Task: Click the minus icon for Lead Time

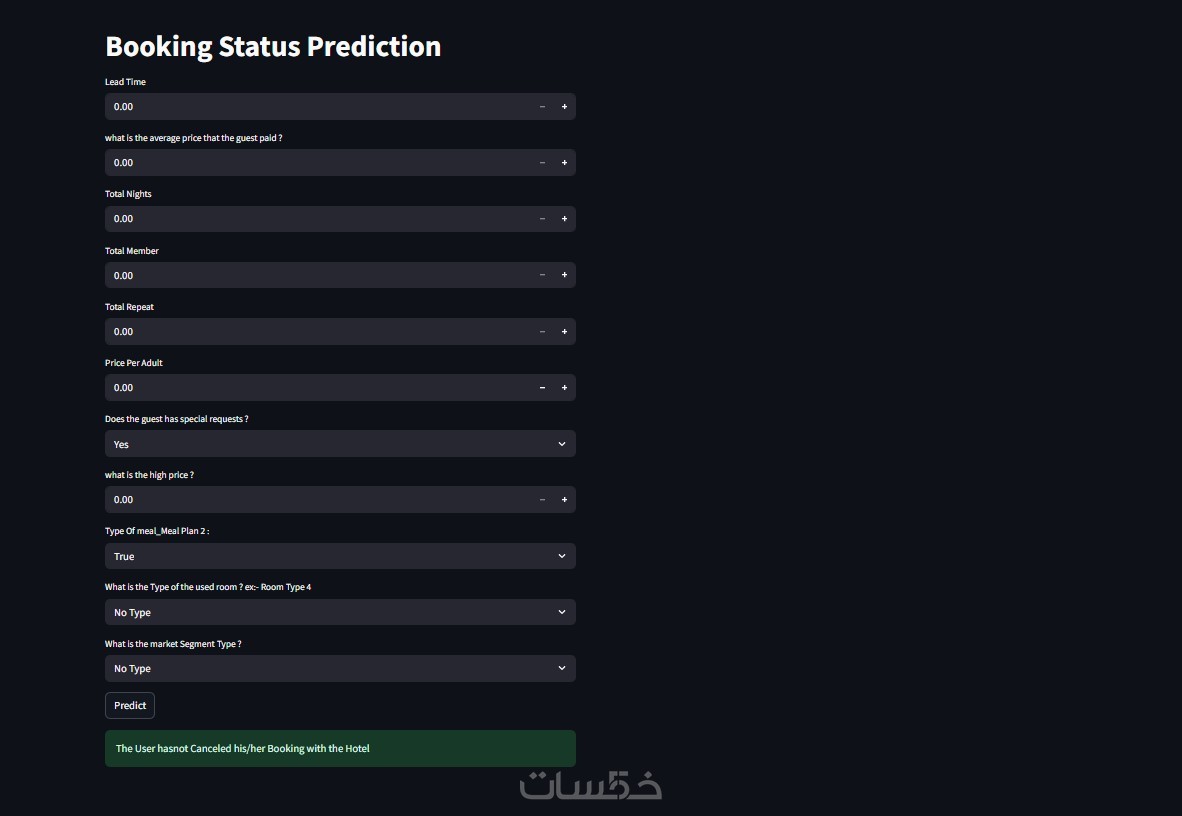Action: pyautogui.click(x=543, y=107)
